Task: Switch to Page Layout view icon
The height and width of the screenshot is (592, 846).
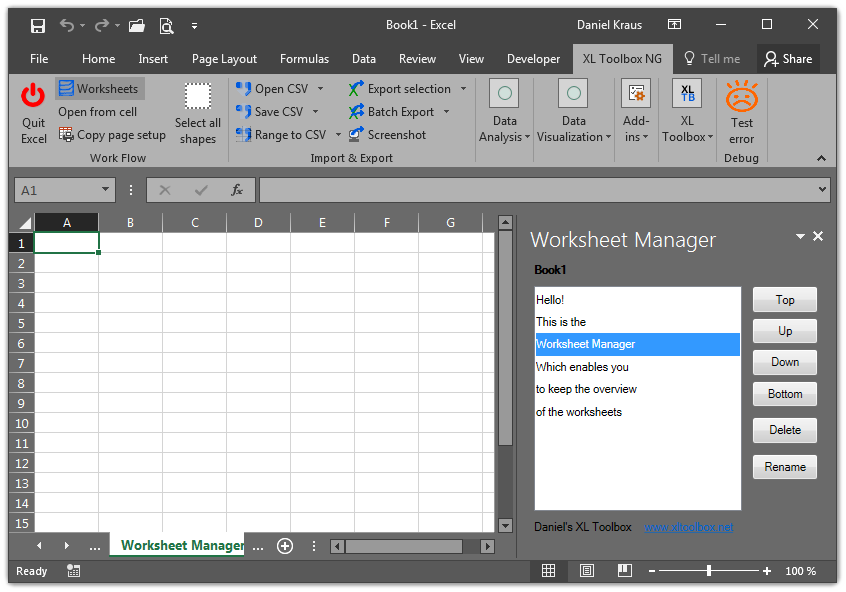Action: 586,570
